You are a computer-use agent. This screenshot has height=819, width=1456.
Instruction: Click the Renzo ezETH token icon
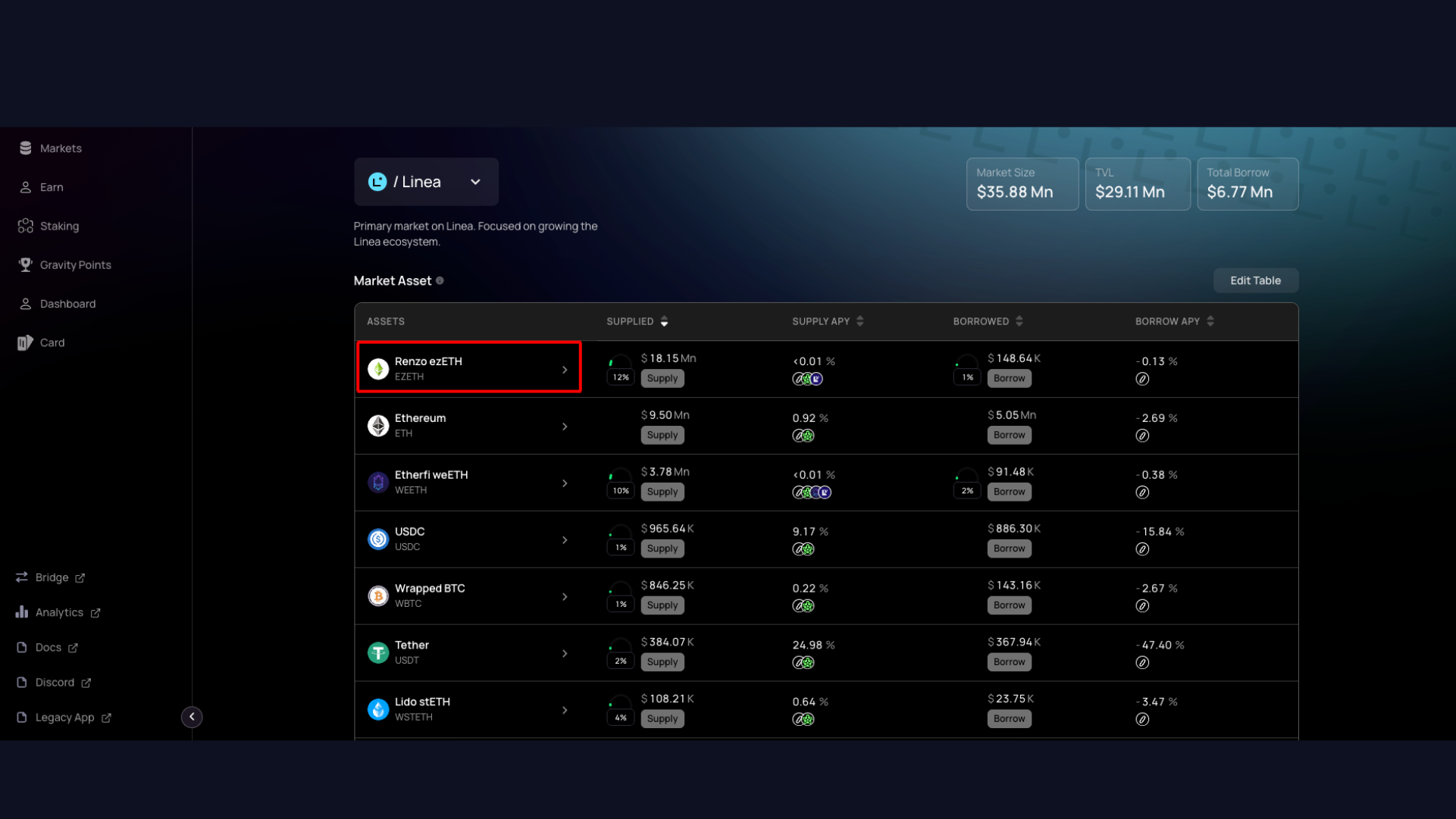(378, 369)
